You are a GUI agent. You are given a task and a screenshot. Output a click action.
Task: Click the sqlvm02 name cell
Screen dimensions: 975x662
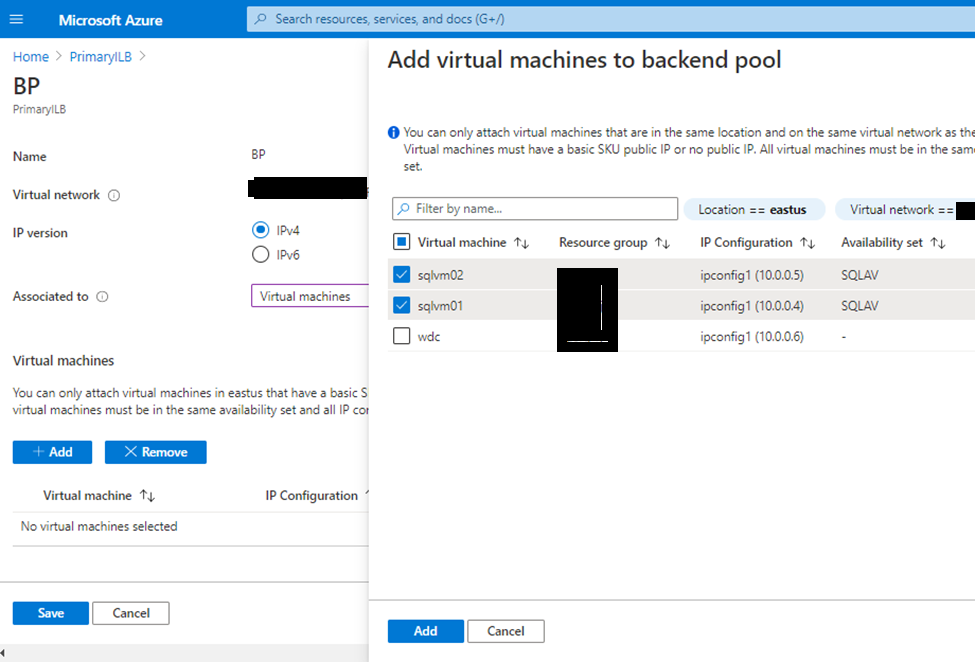click(440, 275)
